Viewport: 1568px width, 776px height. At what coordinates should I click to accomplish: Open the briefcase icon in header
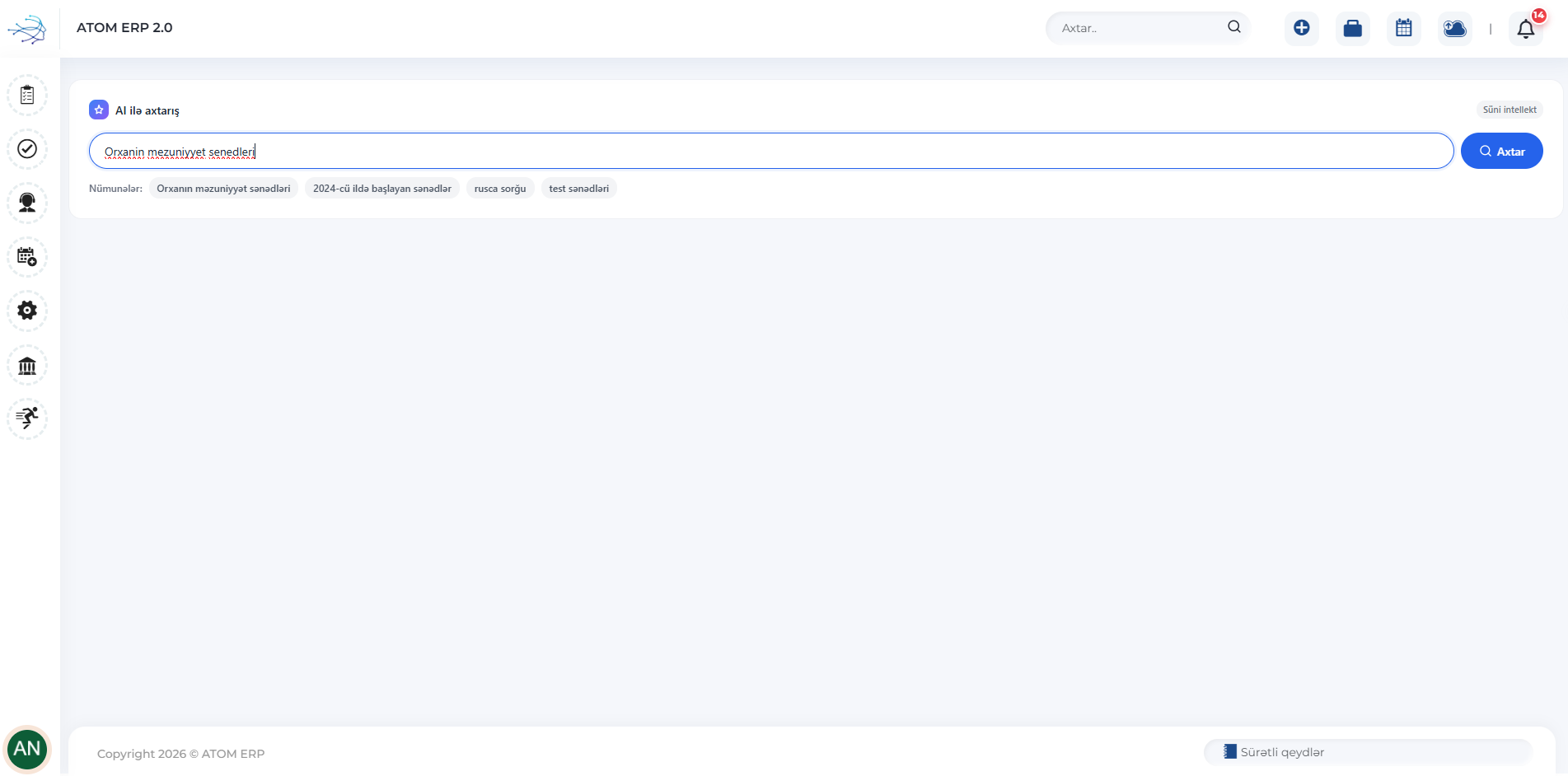[1353, 28]
